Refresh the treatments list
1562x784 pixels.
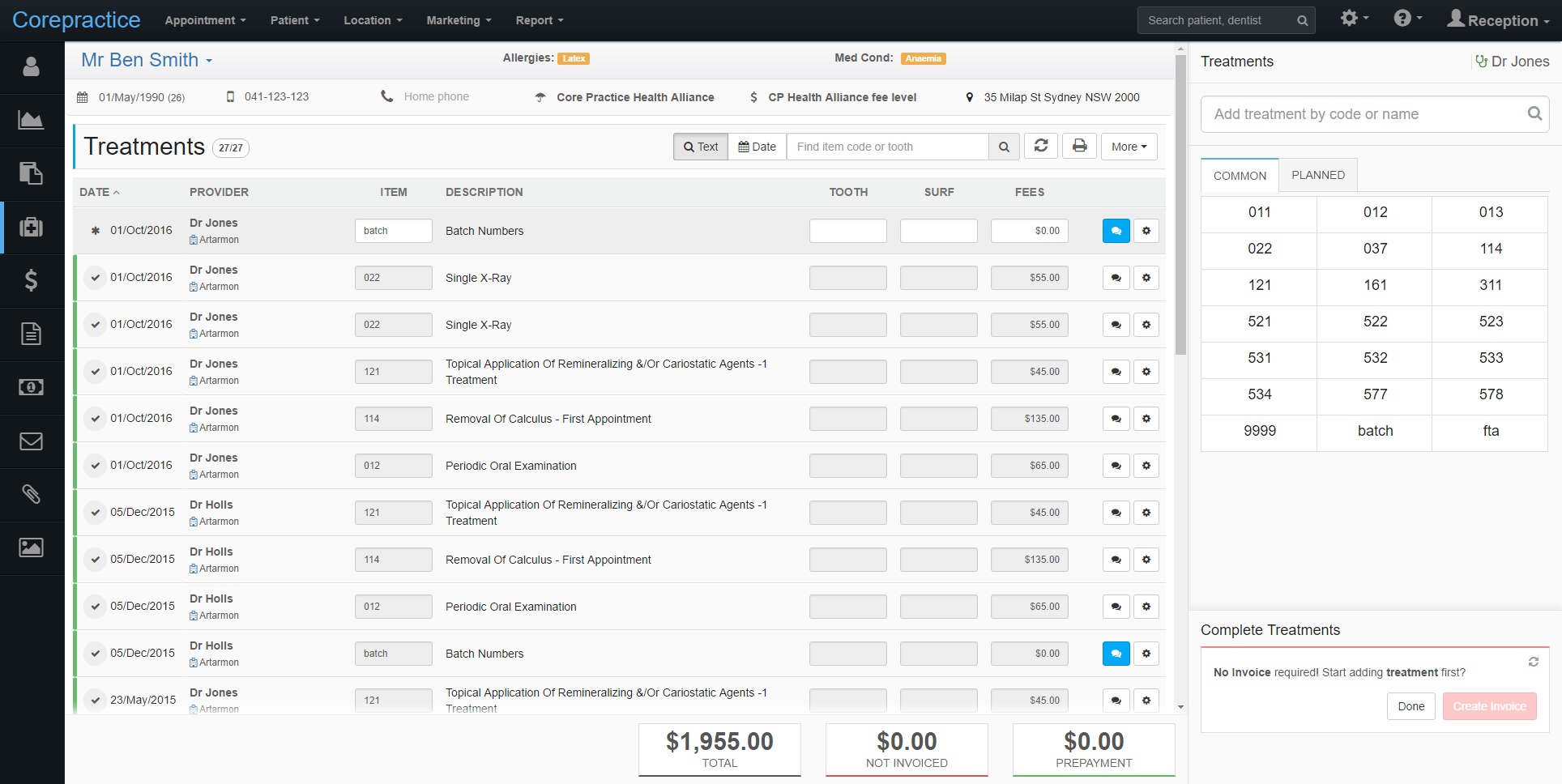point(1041,147)
